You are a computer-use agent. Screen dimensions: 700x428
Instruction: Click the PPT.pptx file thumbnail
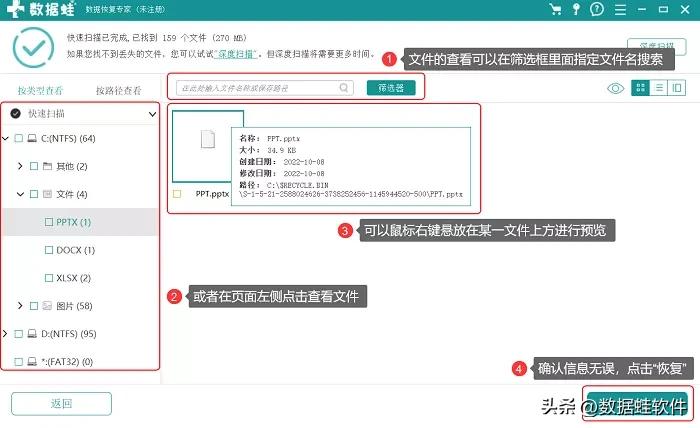point(208,146)
